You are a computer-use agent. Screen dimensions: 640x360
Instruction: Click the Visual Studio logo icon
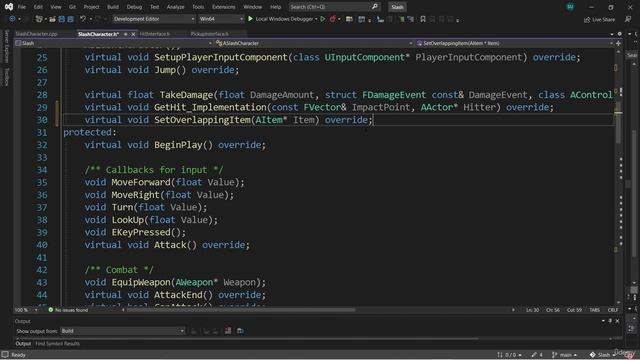tap(9, 7)
